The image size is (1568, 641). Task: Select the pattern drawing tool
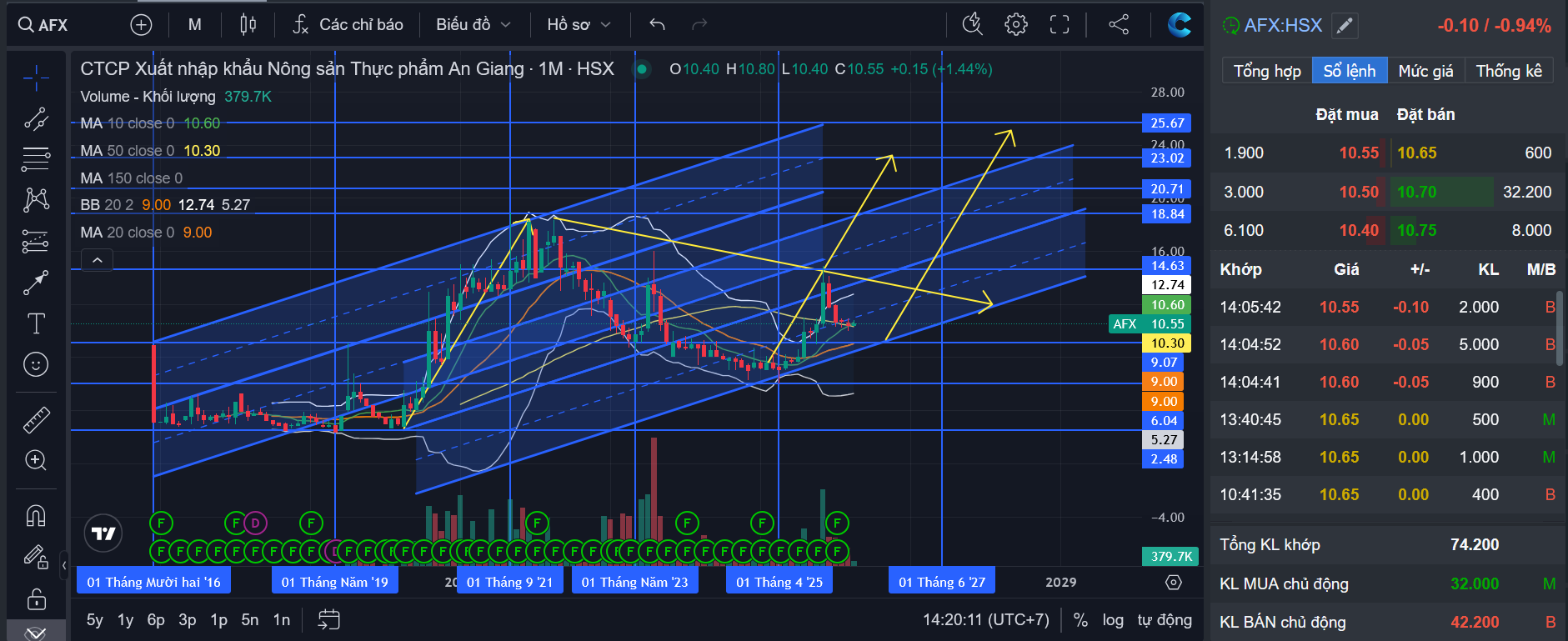(36, 199)
